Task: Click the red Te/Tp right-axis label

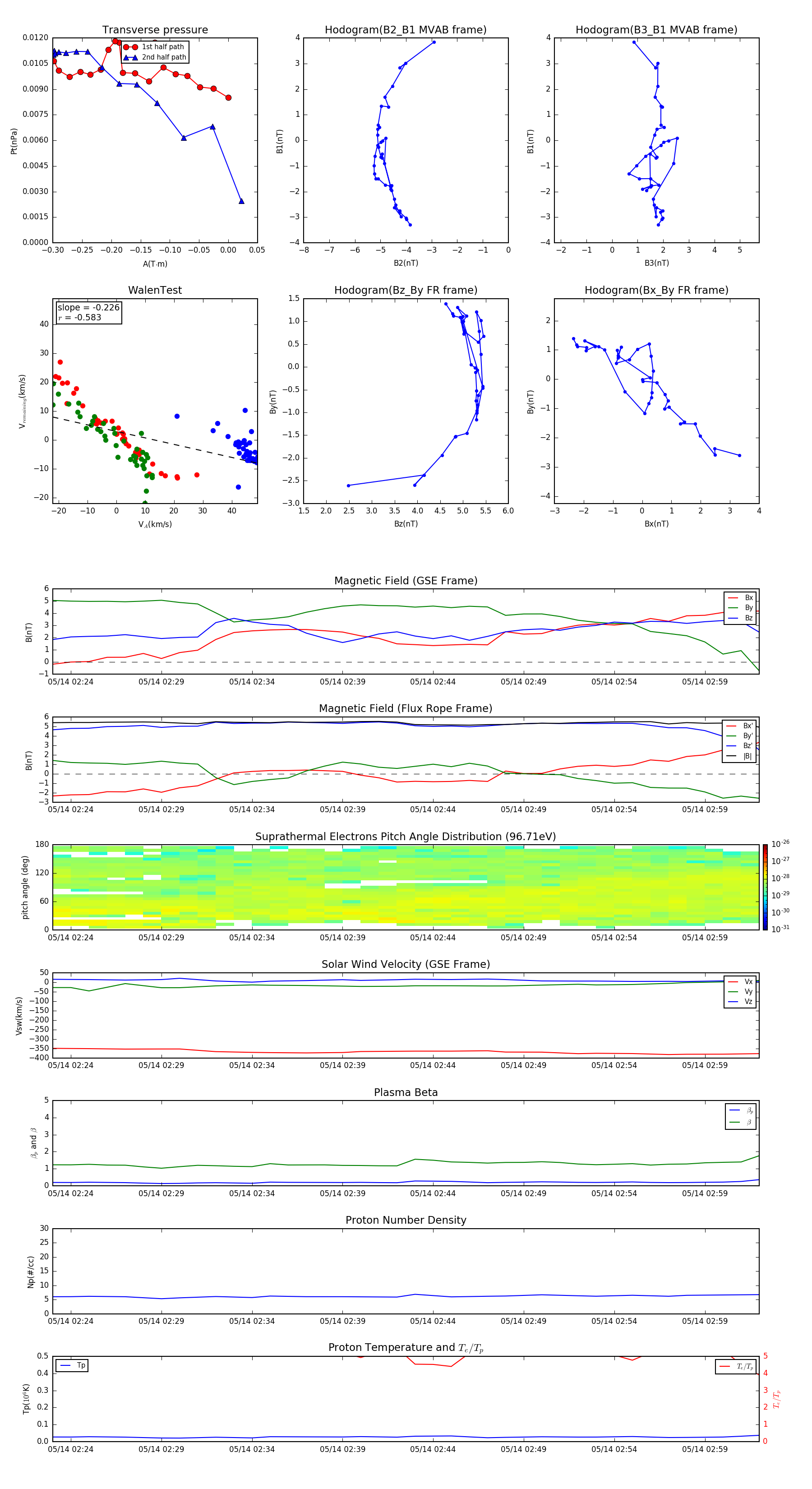Action: 777,1399
